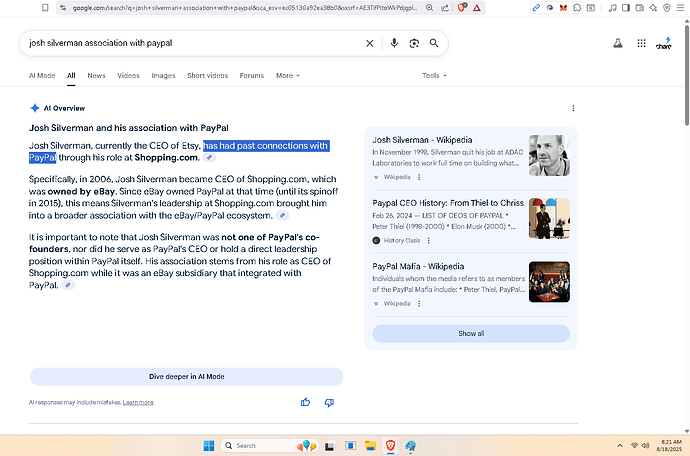
Task: Click PayPal Mafia group photo thumbnail
Action: [549, 282]
